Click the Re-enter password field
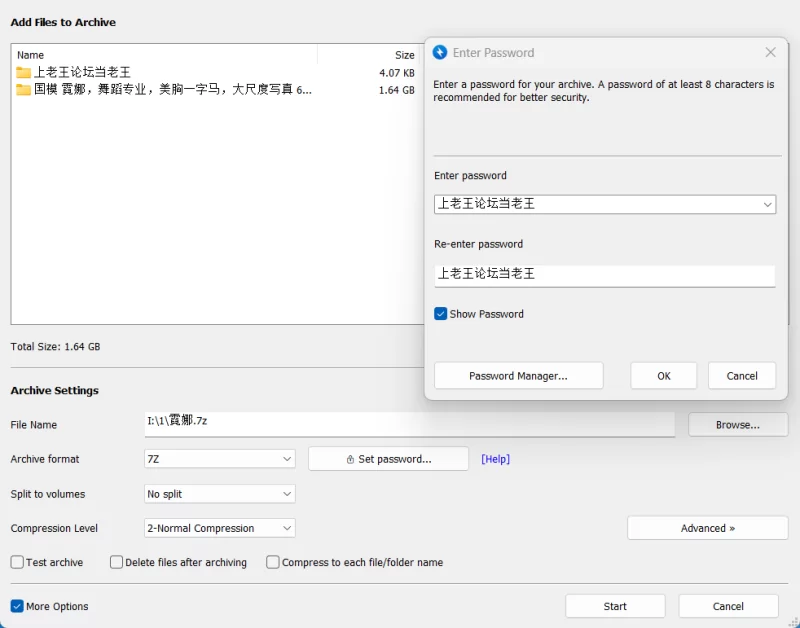Image resolution: width=800 pixels, height=628 pixels. pos(605,275)
